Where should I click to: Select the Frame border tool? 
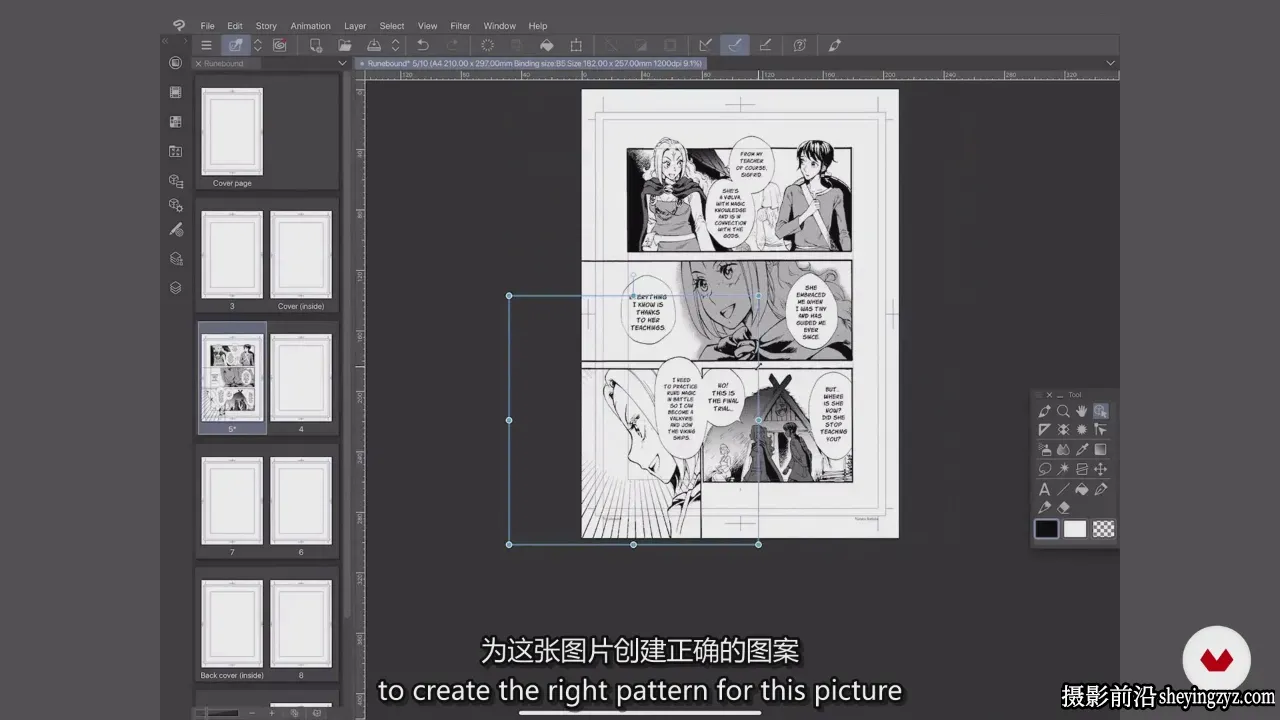1082,469
